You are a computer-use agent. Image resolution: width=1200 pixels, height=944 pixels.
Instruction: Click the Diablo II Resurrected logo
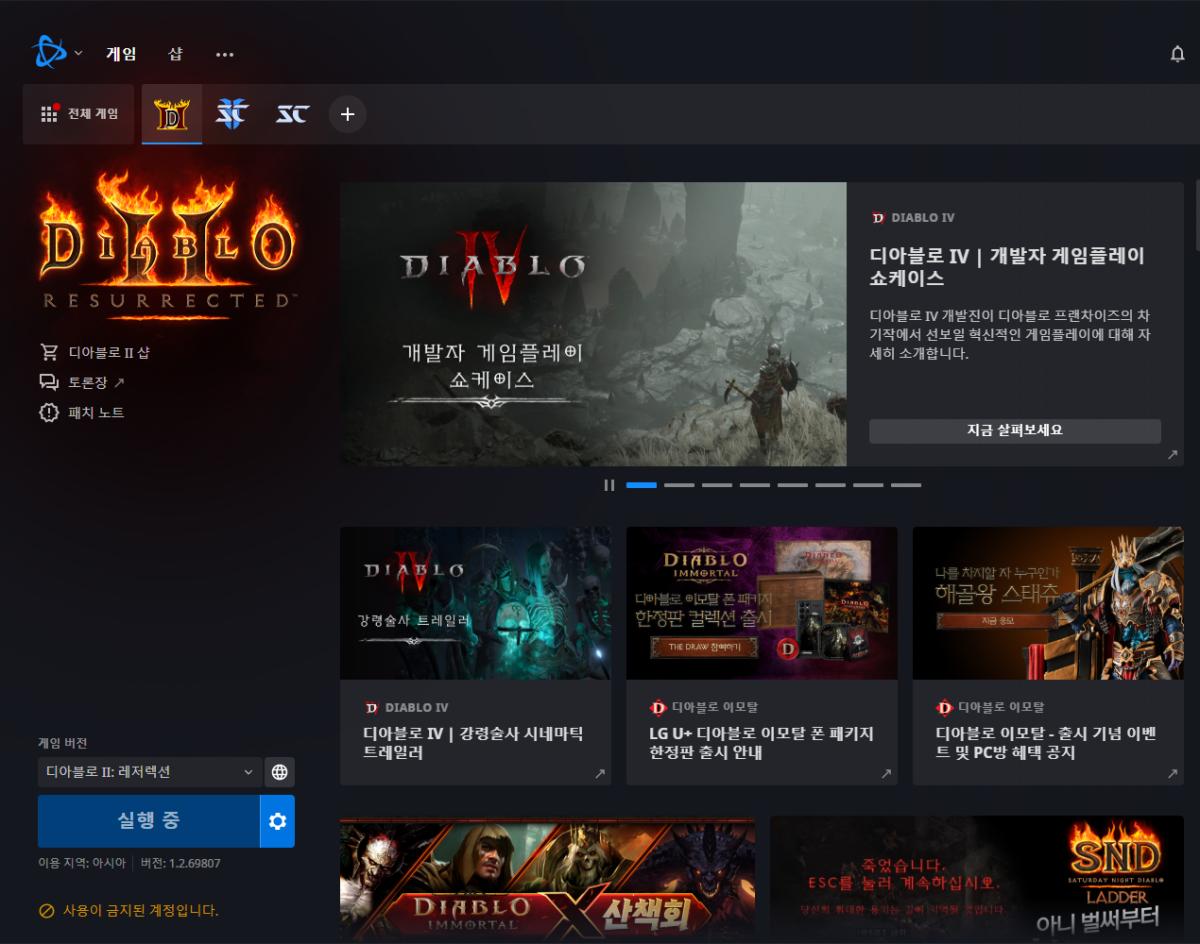click(x=167, y=246)
